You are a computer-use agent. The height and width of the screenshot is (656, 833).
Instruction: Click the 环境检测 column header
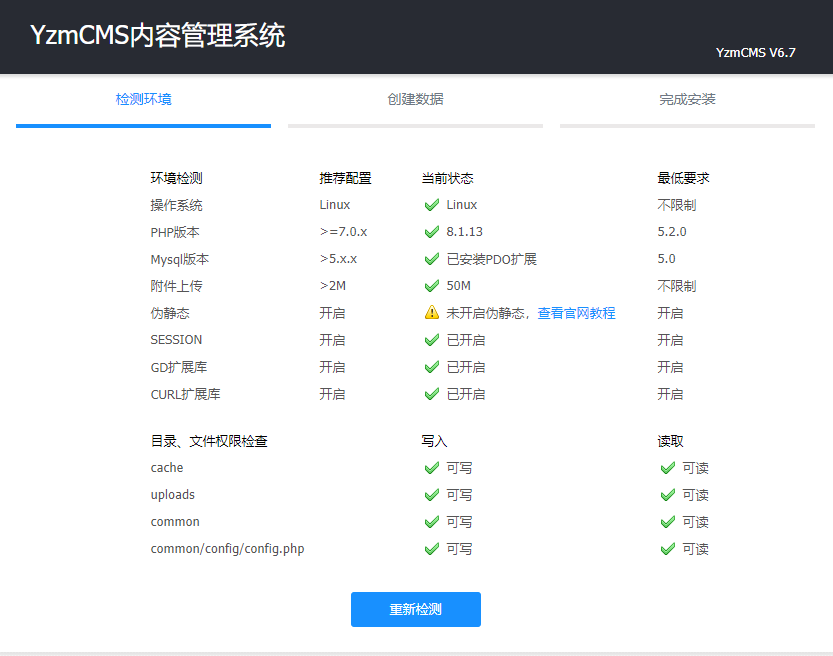[x=176, y=178]
